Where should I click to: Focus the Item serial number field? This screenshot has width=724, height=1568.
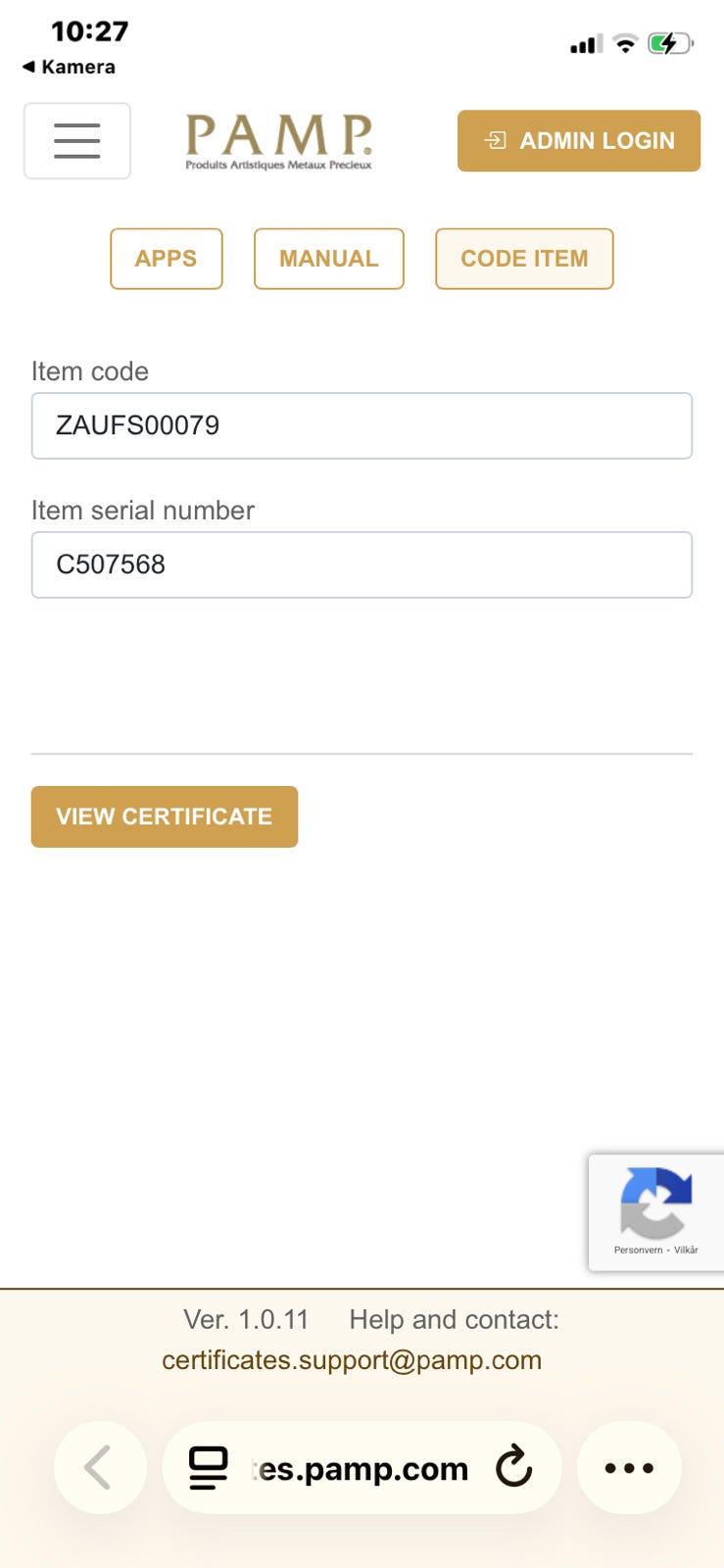[x=362, y=564]
